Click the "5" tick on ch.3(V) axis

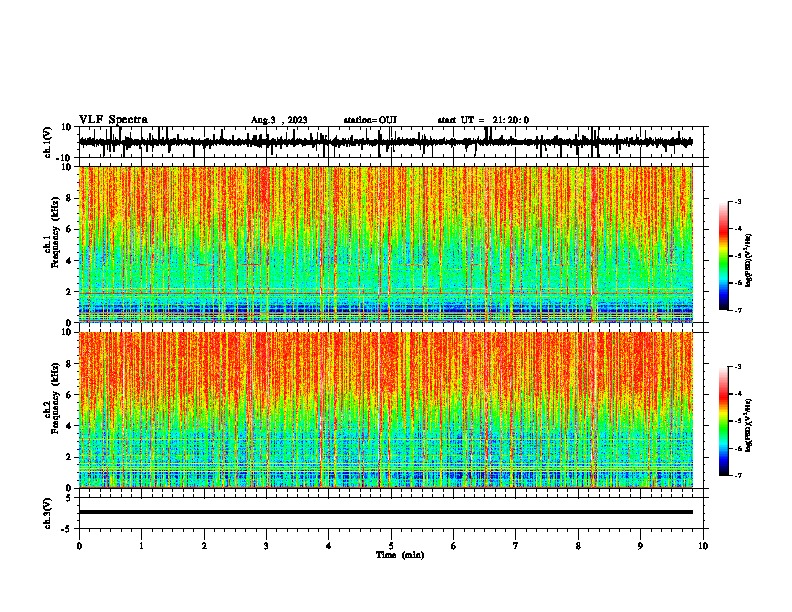click(69, 497)
